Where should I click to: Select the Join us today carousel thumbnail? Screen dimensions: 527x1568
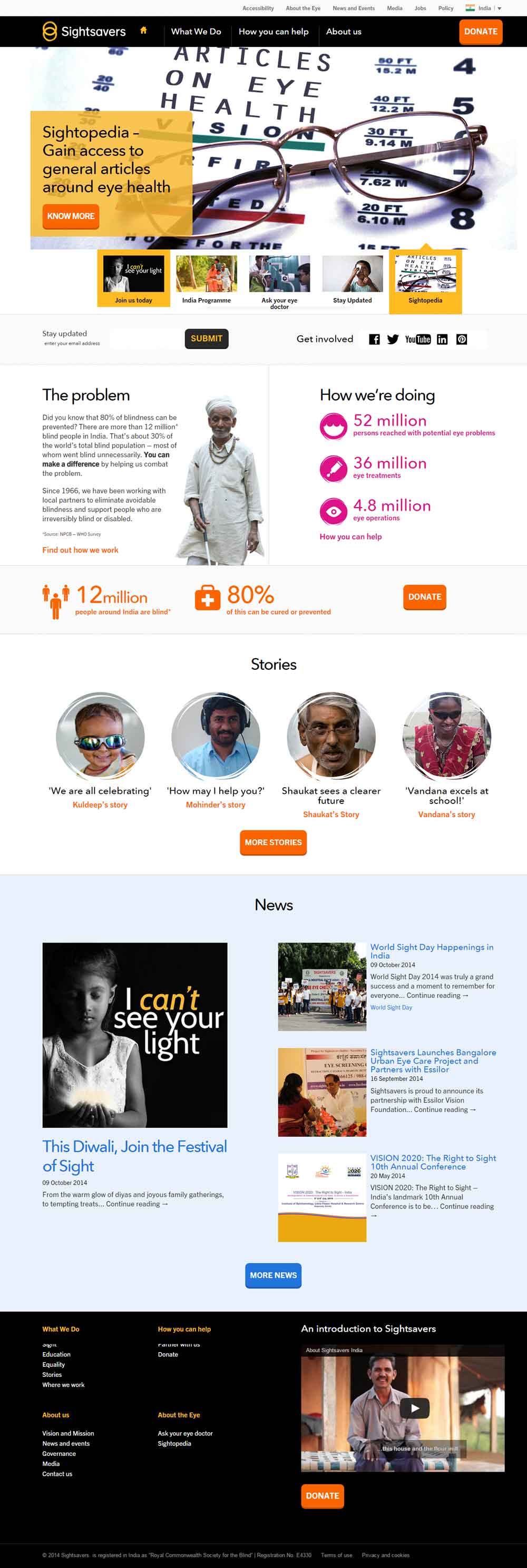point(133,280)
